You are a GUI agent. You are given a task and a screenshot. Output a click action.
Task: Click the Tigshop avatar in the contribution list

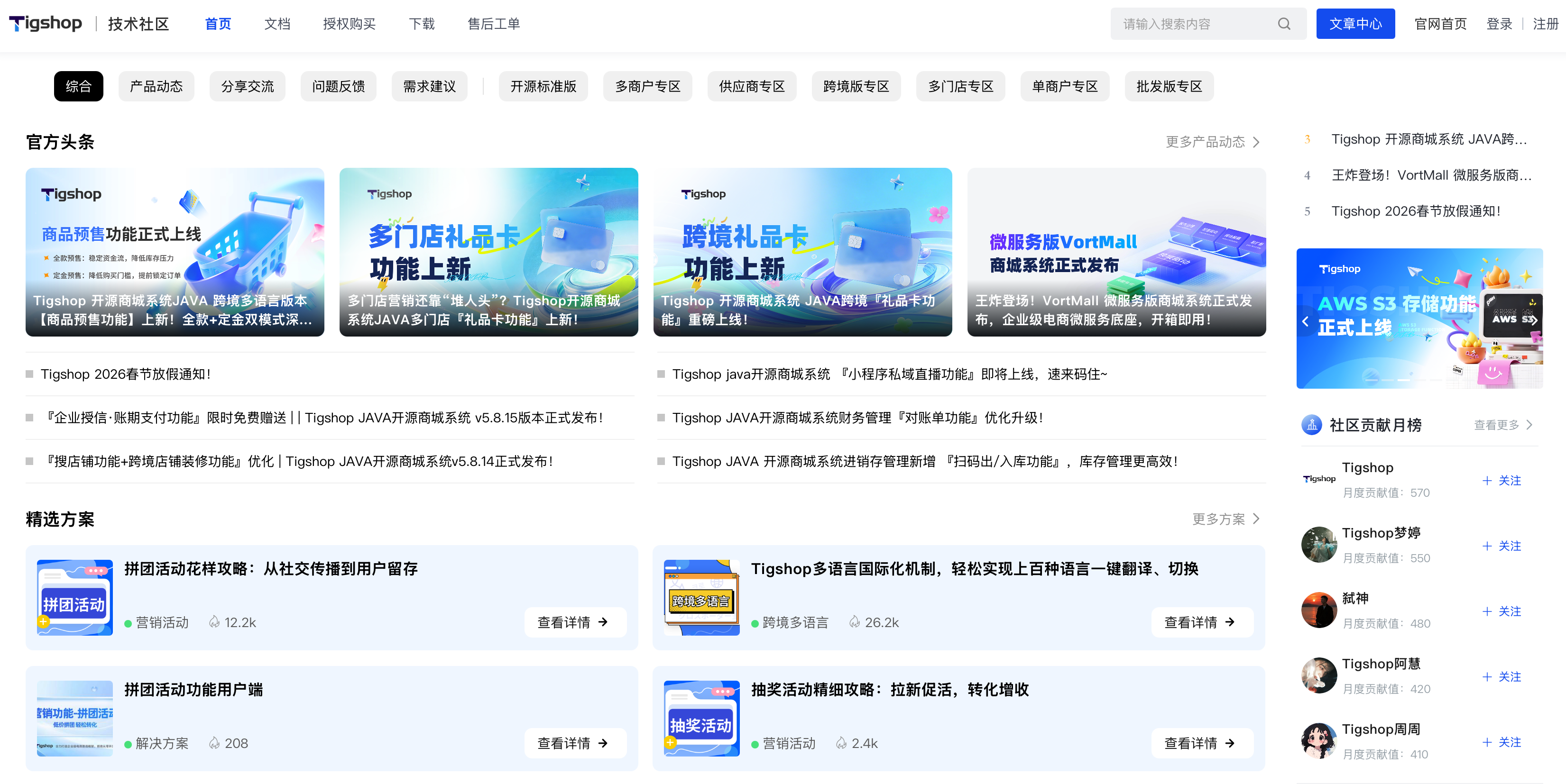(x=1319, y=479)
